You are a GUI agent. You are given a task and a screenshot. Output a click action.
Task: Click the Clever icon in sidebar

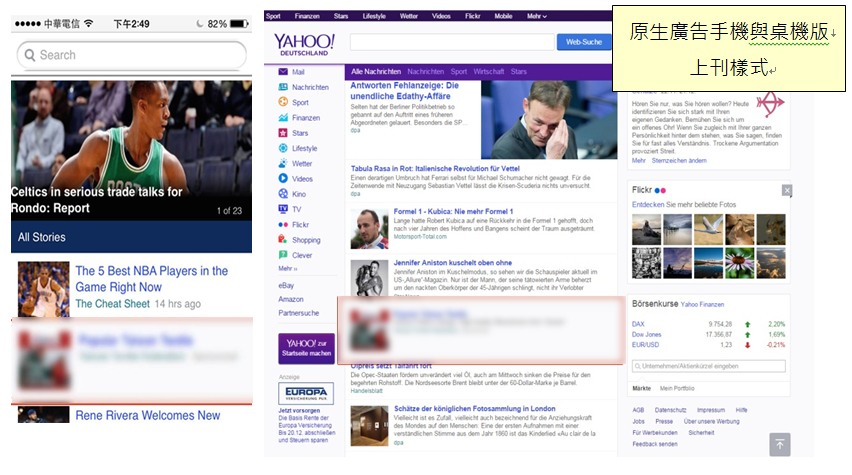[x=283, y=254]
